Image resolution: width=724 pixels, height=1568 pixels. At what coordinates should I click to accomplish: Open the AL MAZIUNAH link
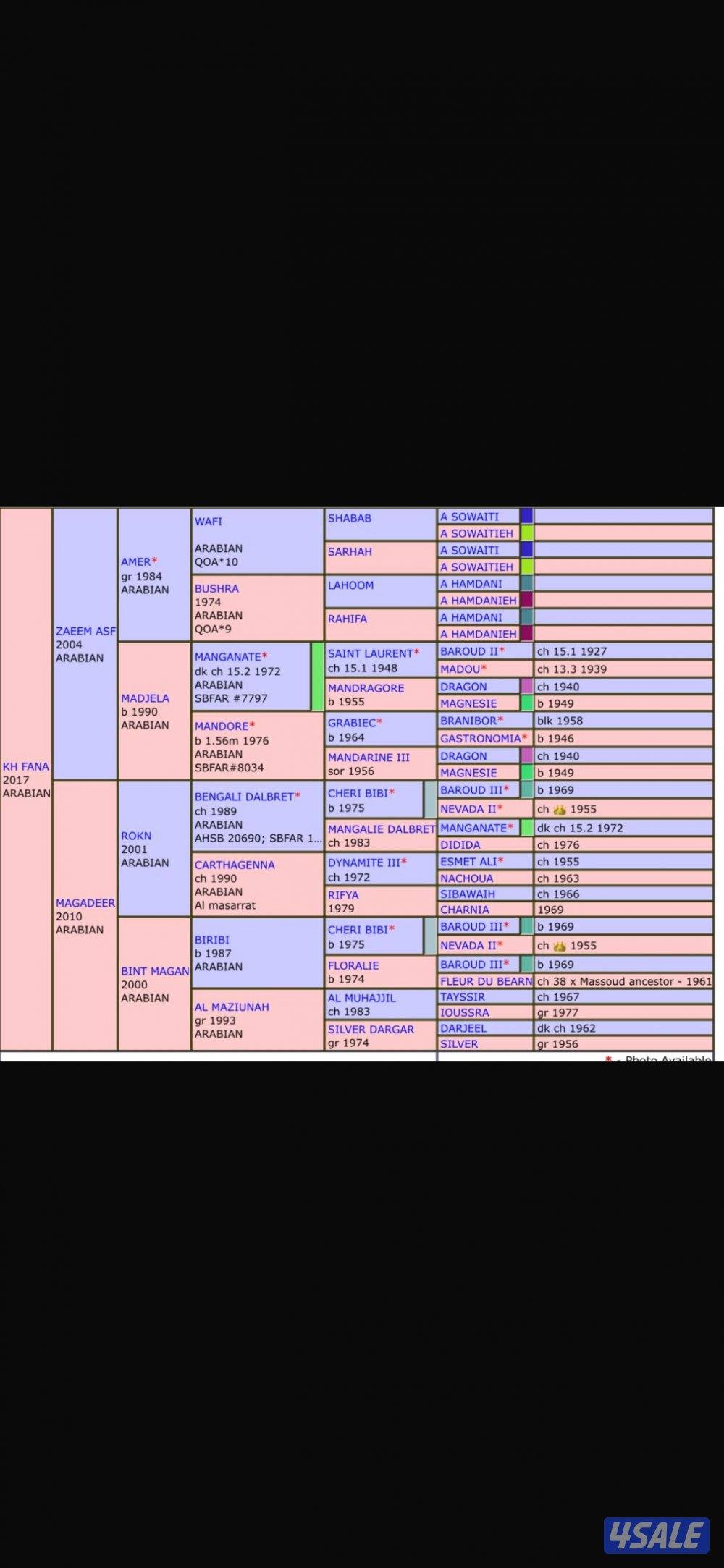click(x=232, y=1007)
